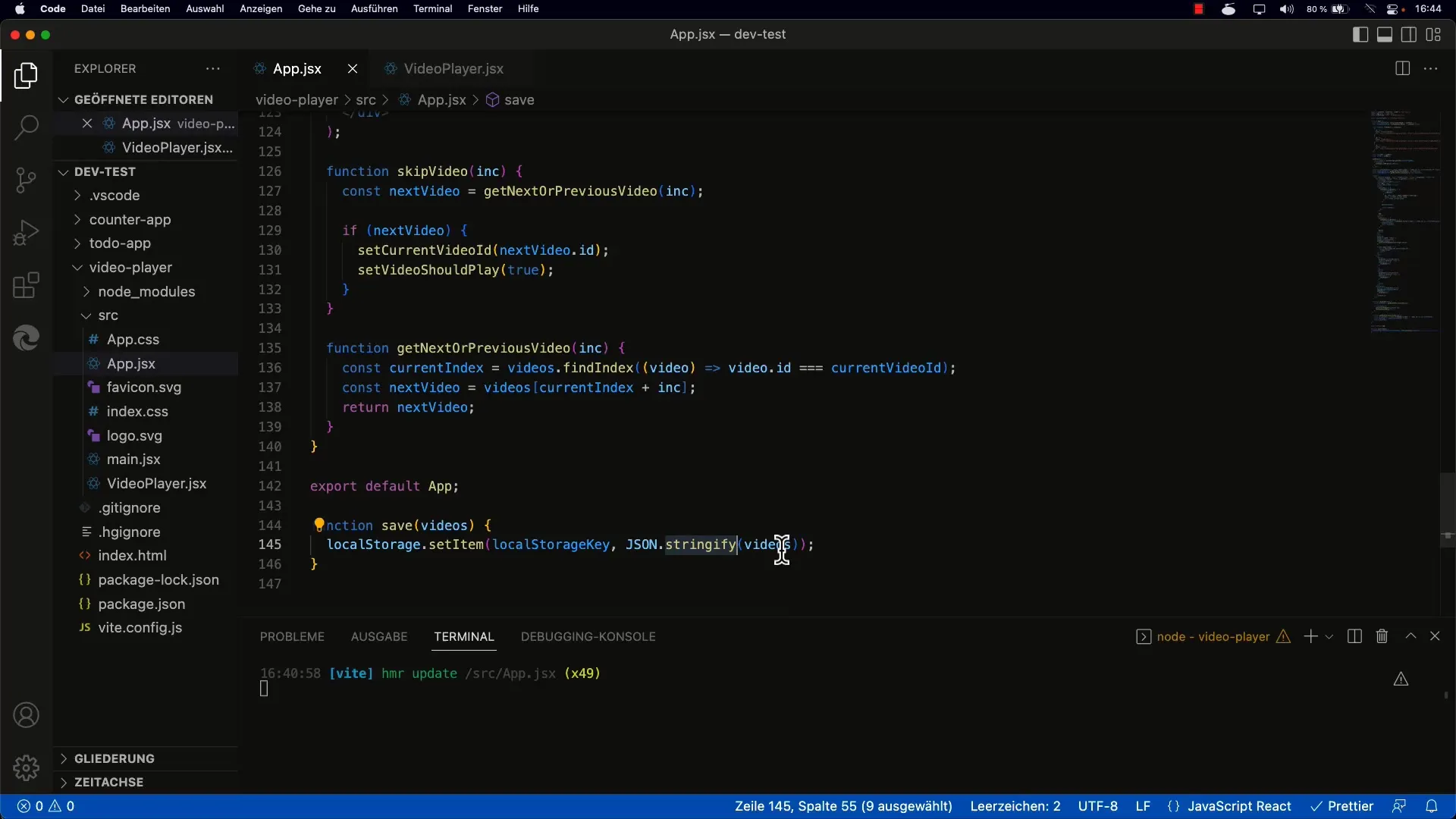Toggle the primary sidebar layout icon
This screenshot has width=1456, height=819.
[1360, 35]
